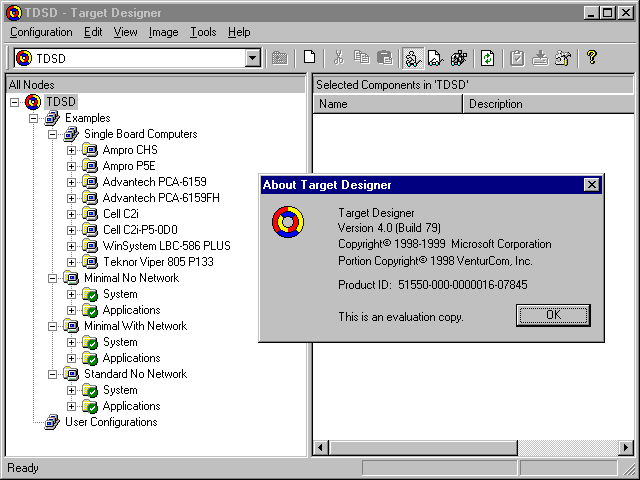Viewport: 640px width, 480px height.
Task: Click the horizontal scrollbar left arrow
Action: tap(320, 448)
